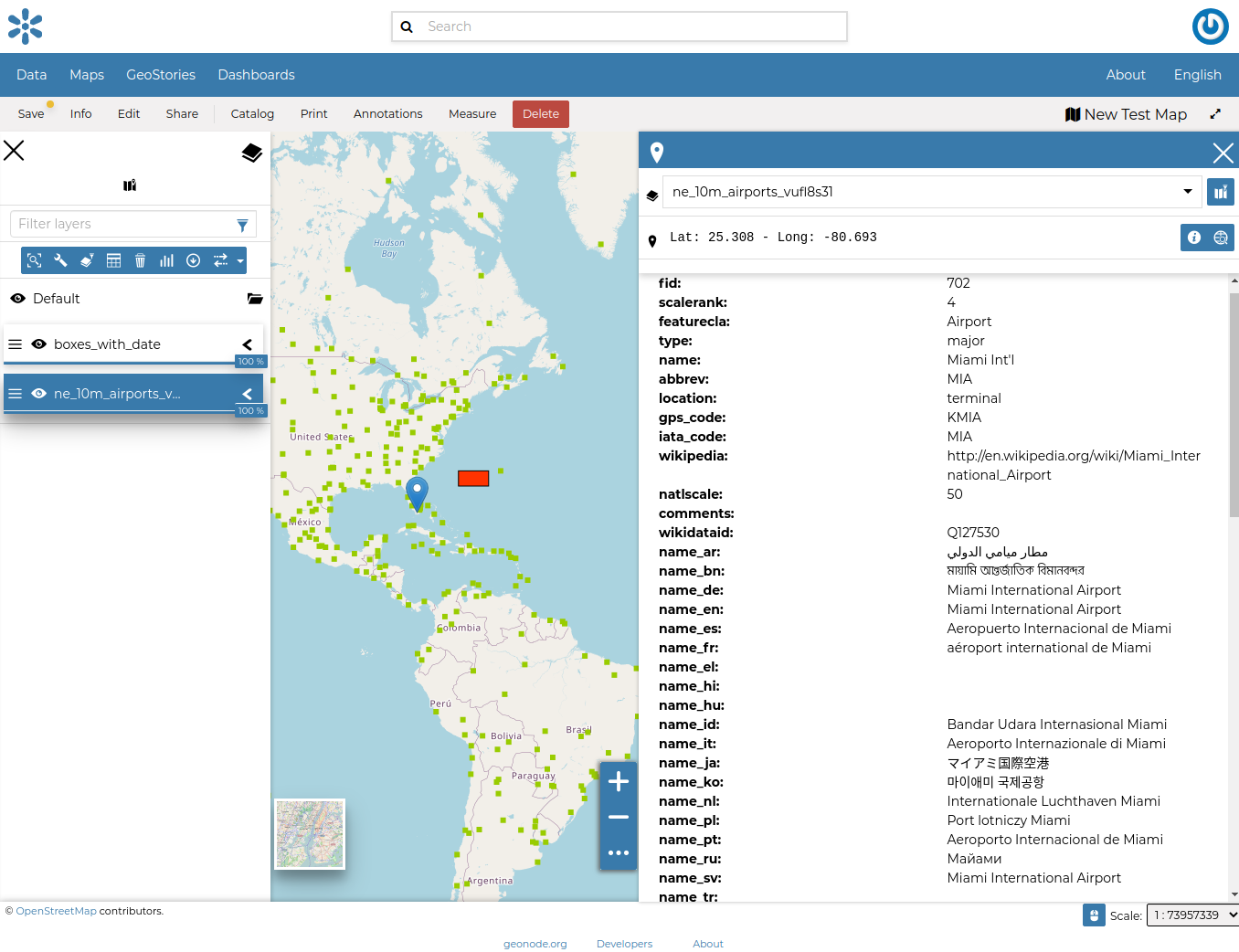Screen dimensions: 1239x952
Task: Open the bar chart widget icon
Action: click(166, 260)
